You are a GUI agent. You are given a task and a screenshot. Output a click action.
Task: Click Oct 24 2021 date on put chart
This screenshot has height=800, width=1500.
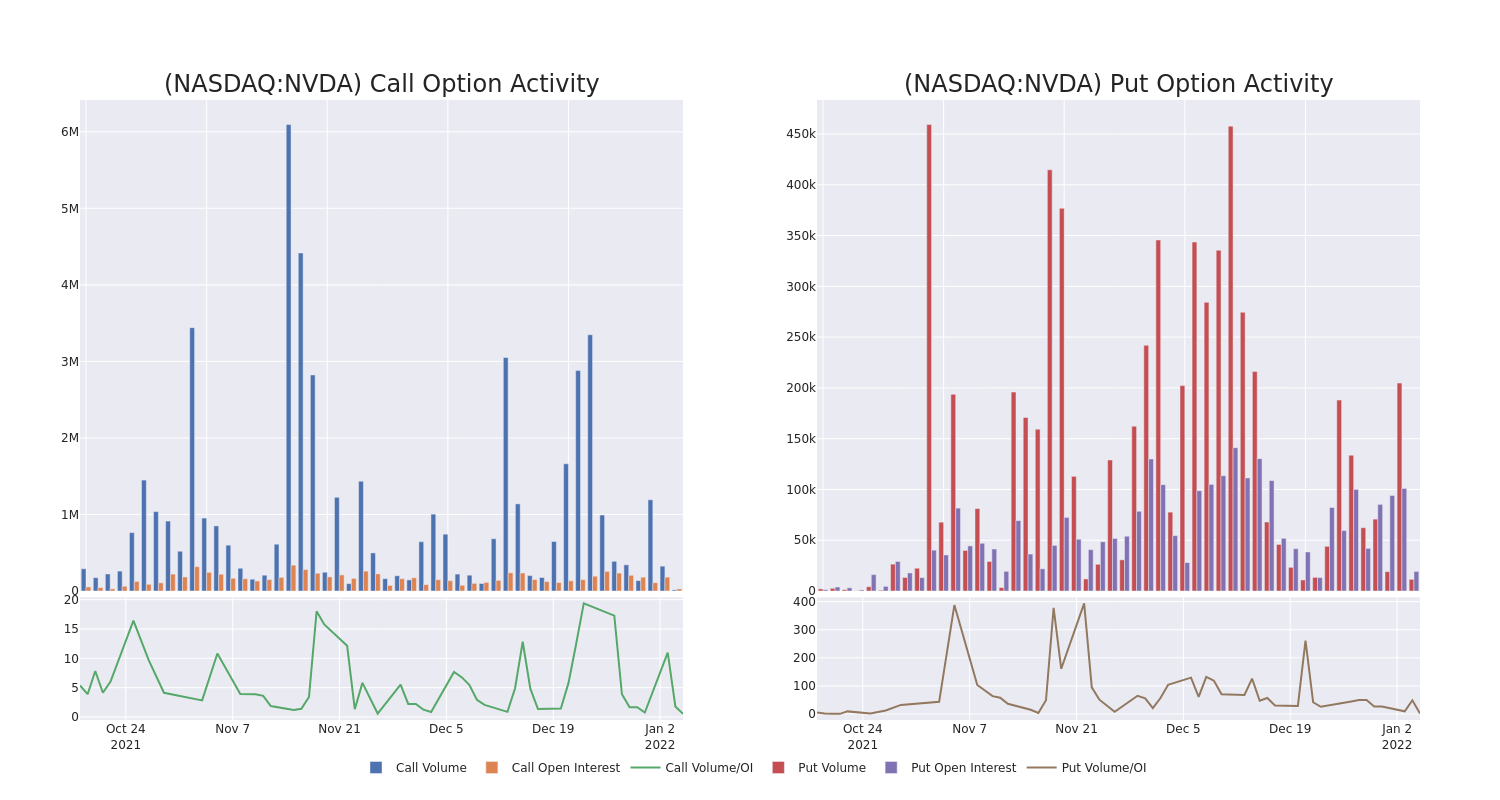pos(863,737)
